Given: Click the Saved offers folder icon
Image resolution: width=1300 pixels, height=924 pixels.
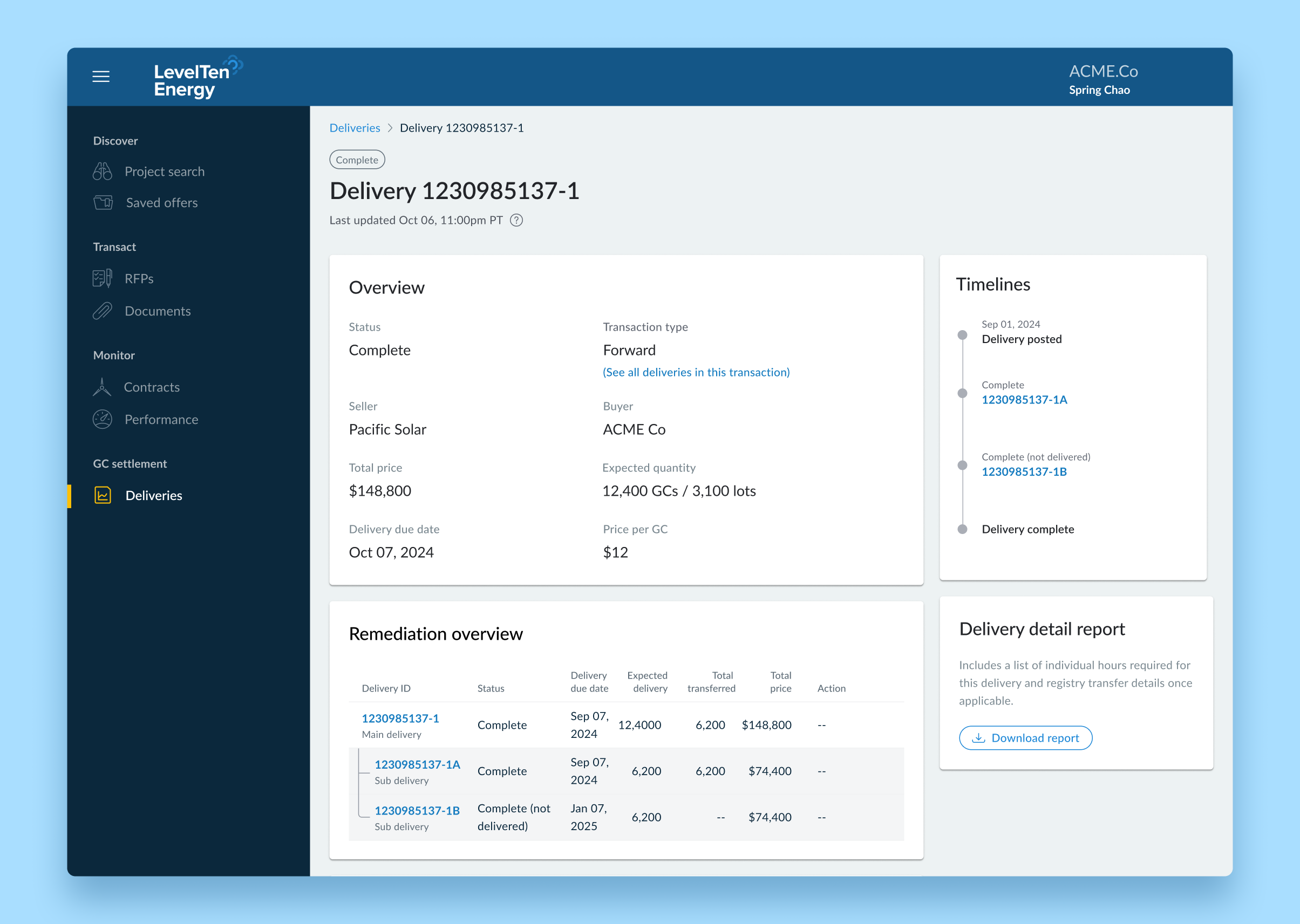Looking at the screenshot, I should click(103, 203).
